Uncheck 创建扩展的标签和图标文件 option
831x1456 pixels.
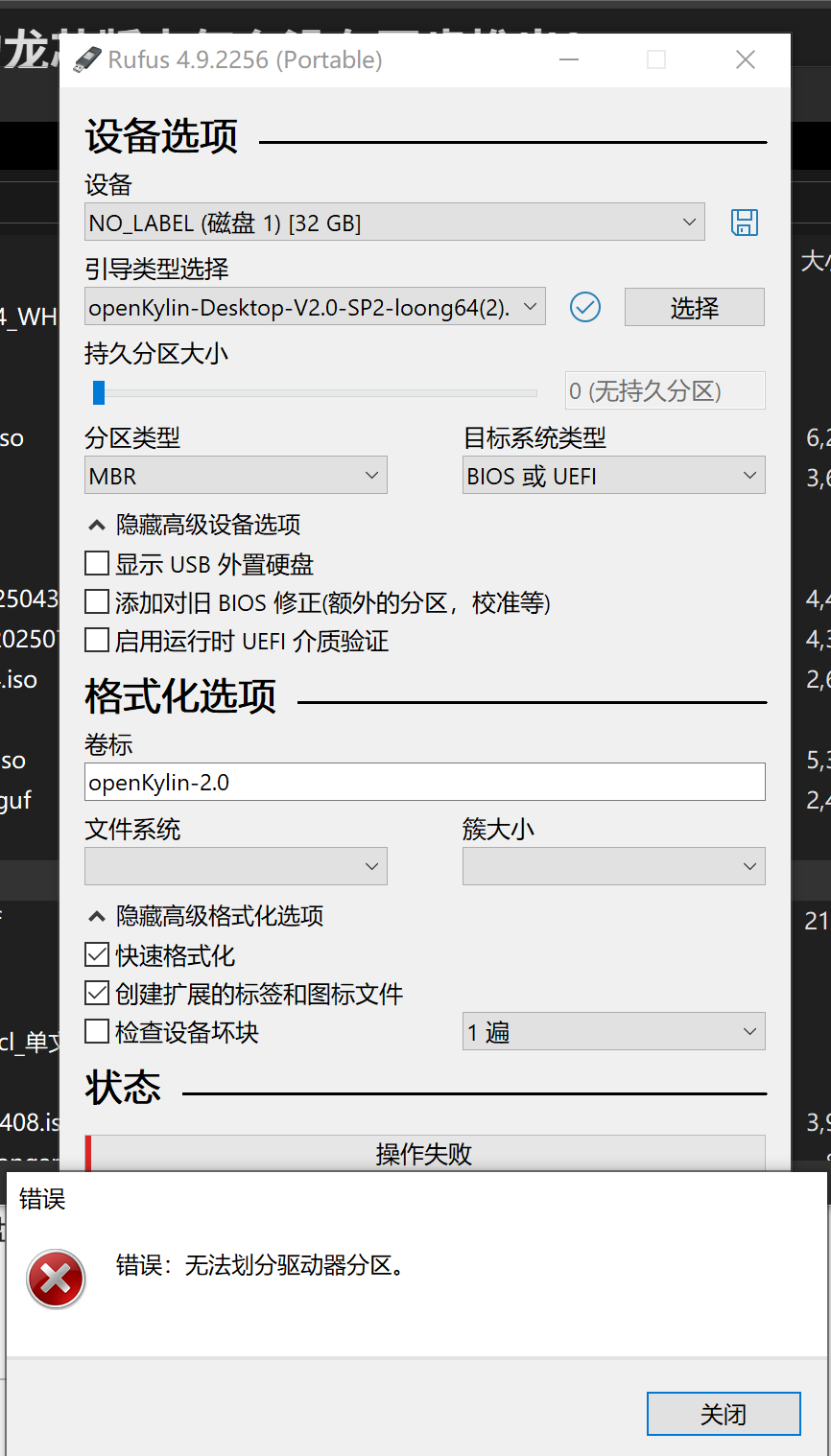(x=97, y=994)
